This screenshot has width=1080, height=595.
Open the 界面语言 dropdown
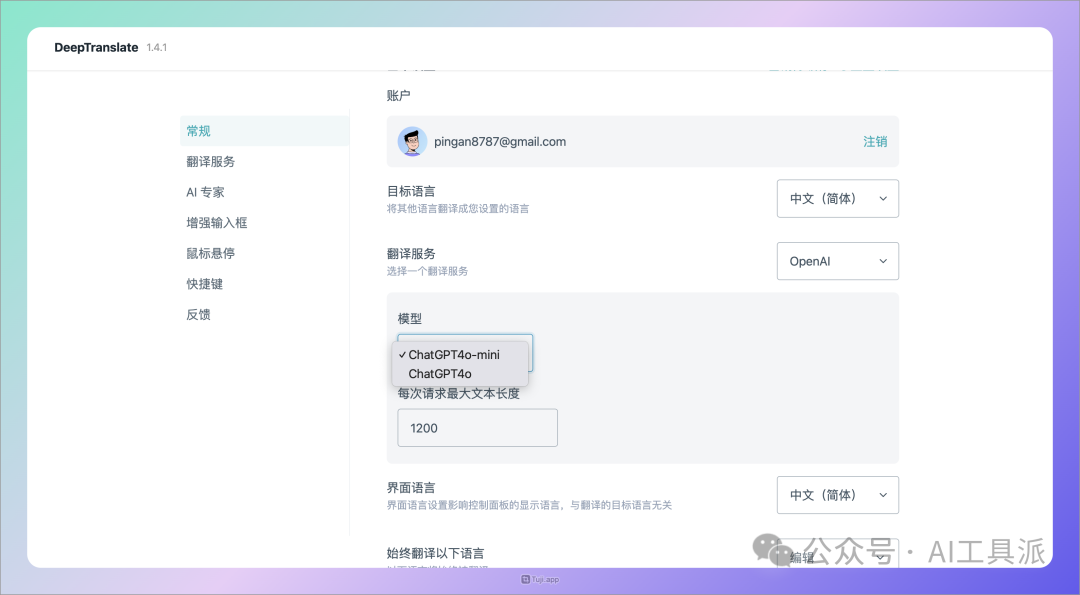(838, 495)
